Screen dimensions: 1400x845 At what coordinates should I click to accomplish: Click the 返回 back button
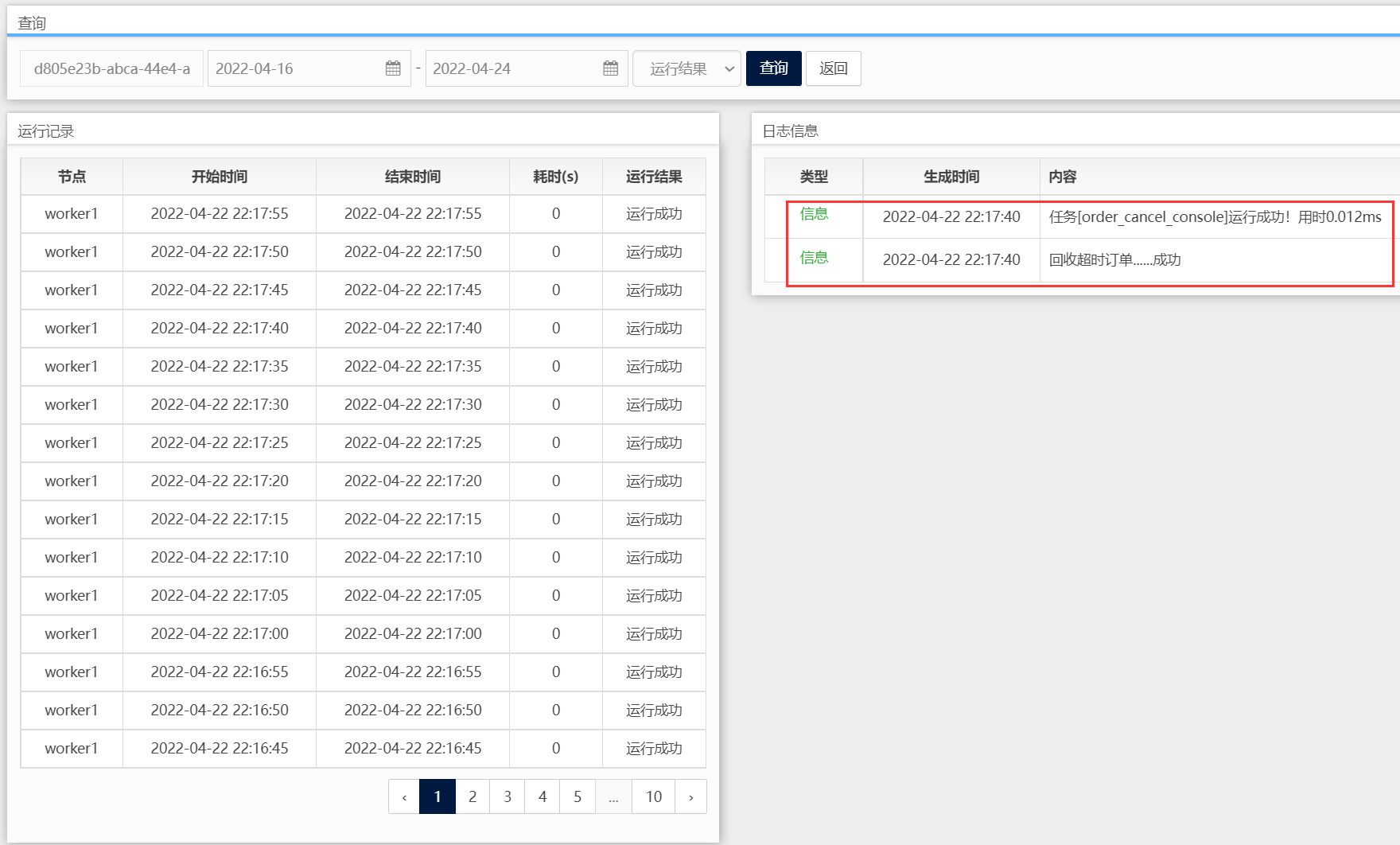(833, 68)
